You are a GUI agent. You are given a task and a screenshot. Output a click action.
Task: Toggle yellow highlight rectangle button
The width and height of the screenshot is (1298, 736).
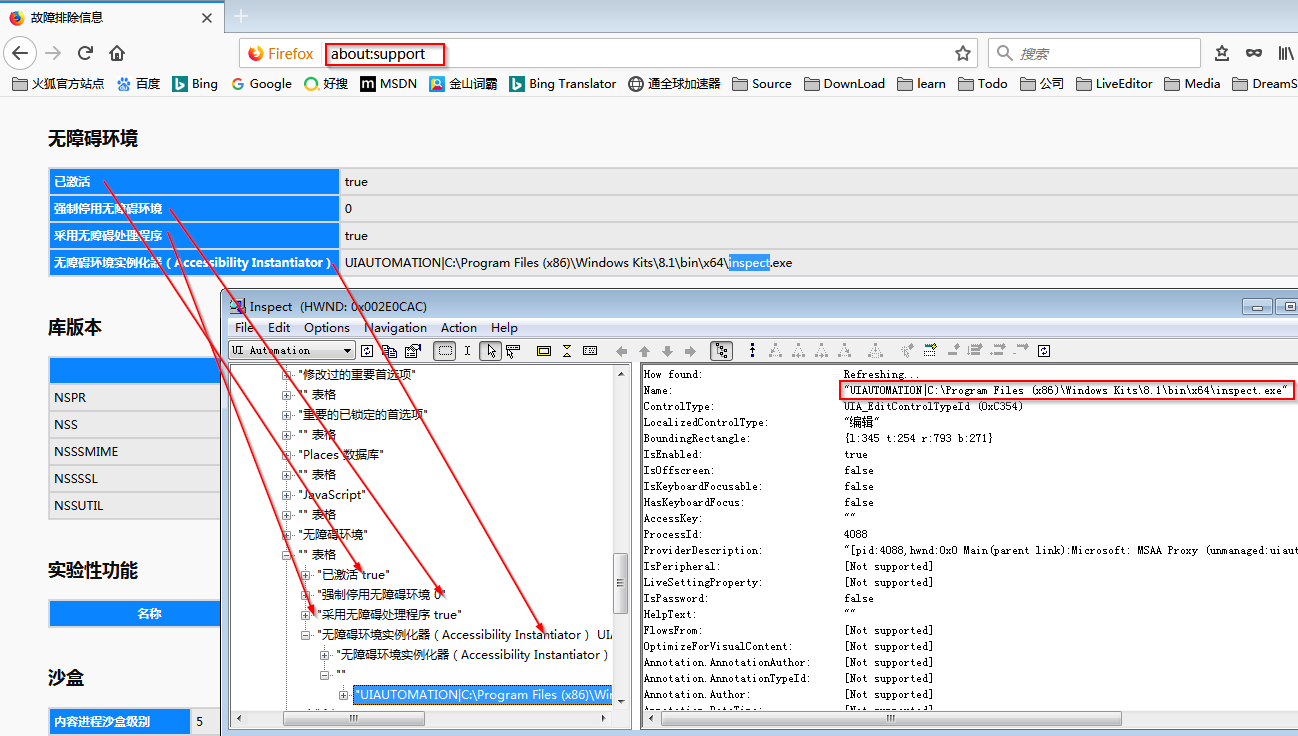point(544,351)
